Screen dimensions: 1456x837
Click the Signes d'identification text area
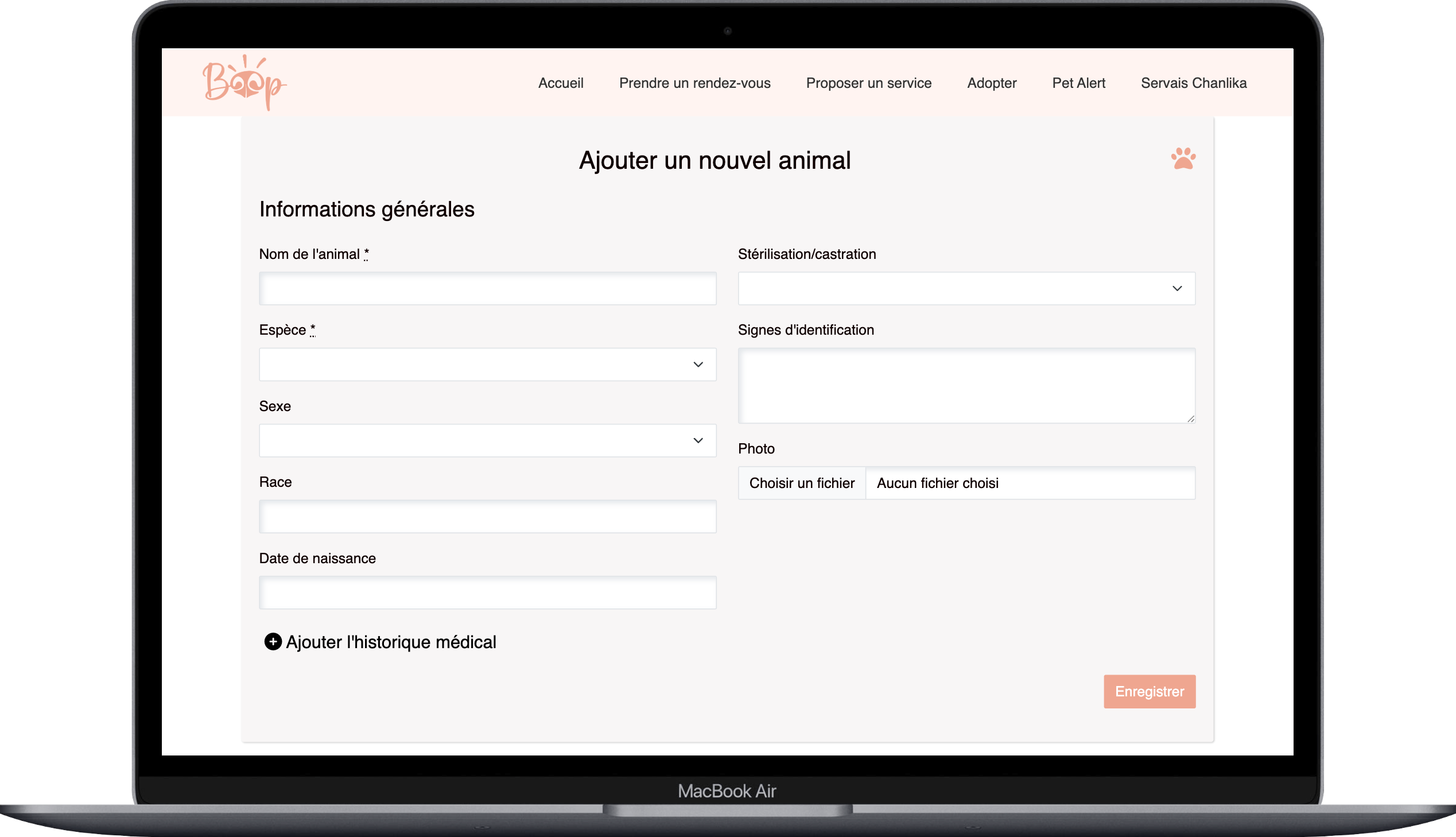point(966,386)
